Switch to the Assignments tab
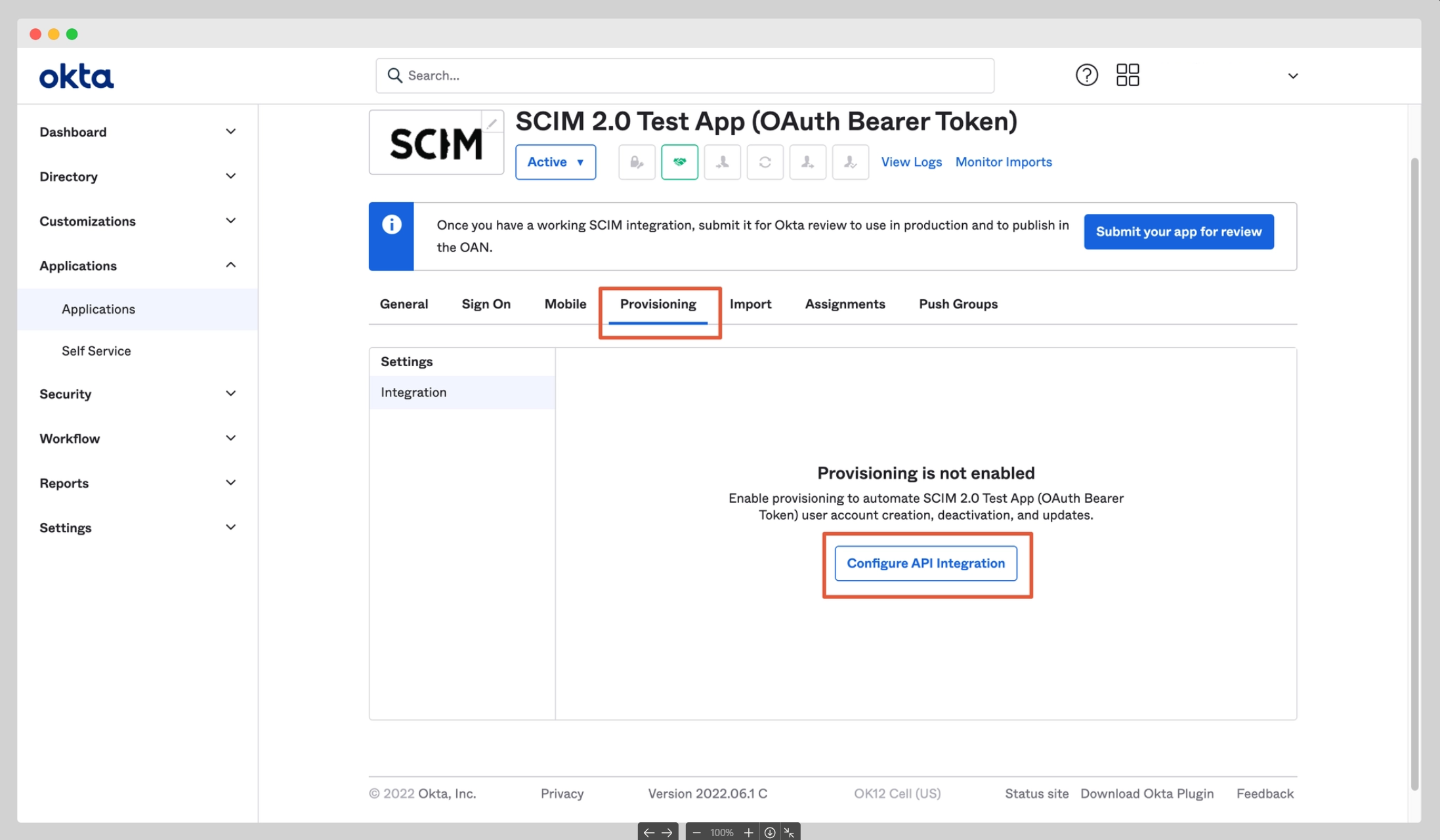This screenshot has width=1440, height=840. (845, 304)
